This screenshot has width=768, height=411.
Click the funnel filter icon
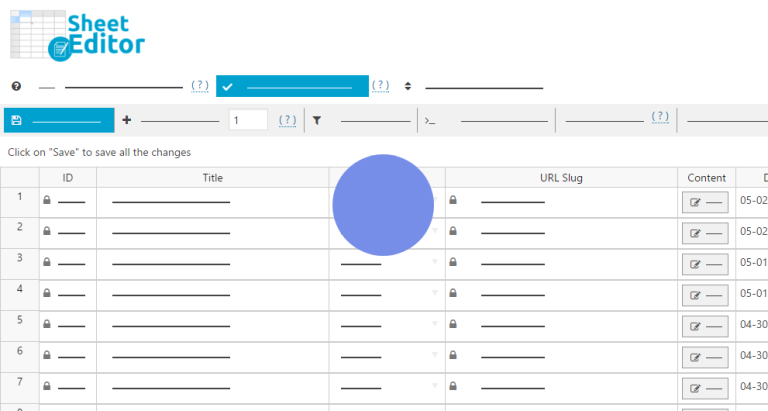coord(317,120)
